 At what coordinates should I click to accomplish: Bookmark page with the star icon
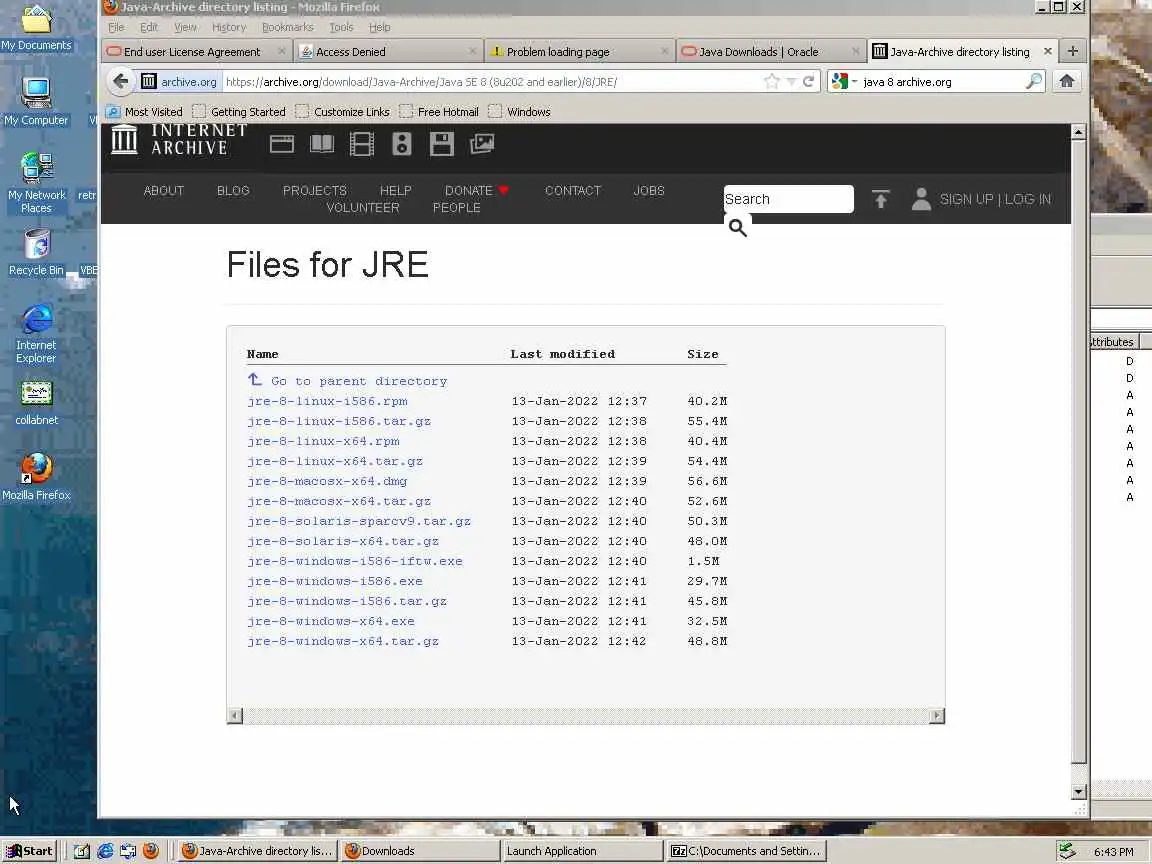tap(771, 82)
